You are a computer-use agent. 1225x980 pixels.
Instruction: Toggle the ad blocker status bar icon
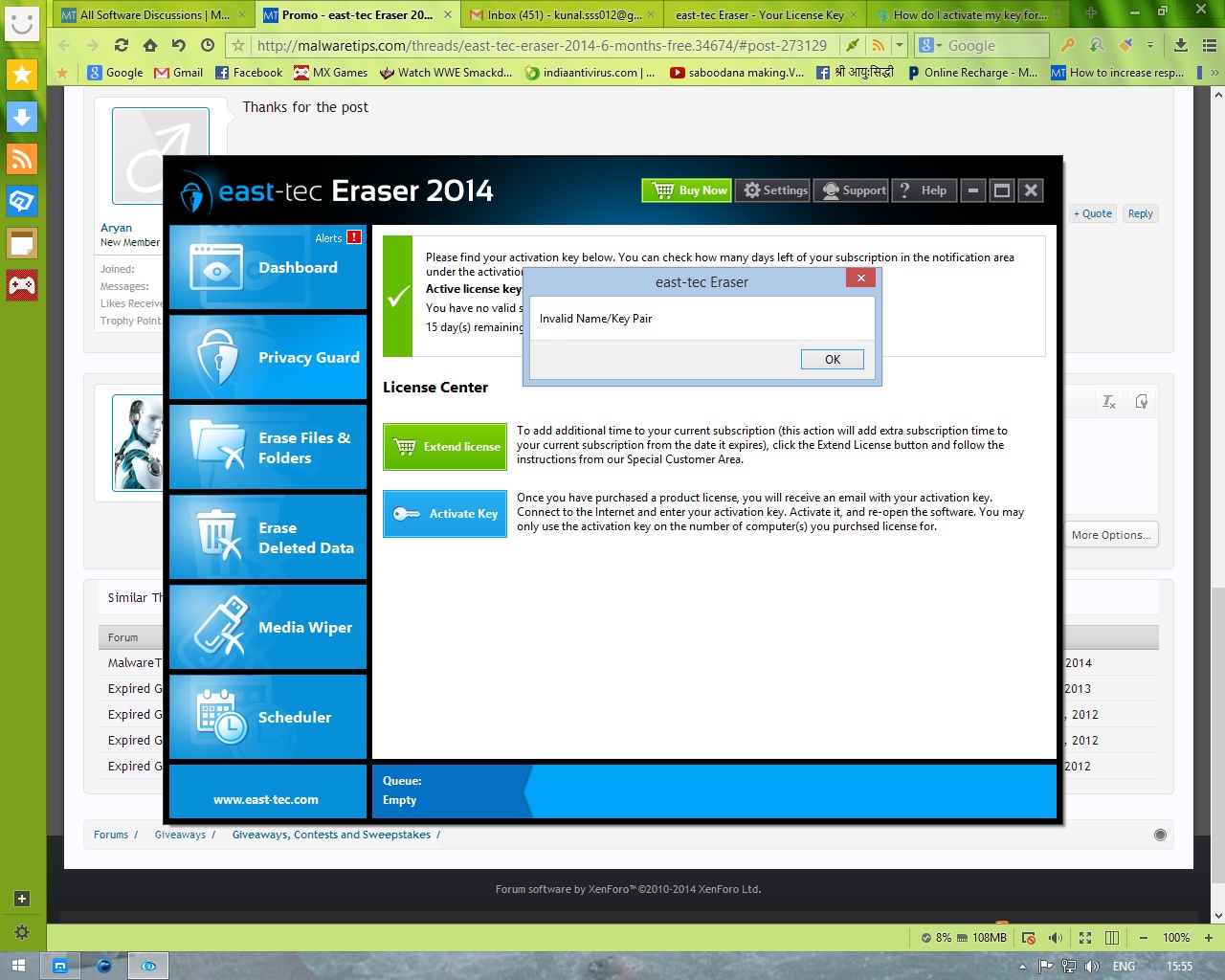click(1028, 938)
